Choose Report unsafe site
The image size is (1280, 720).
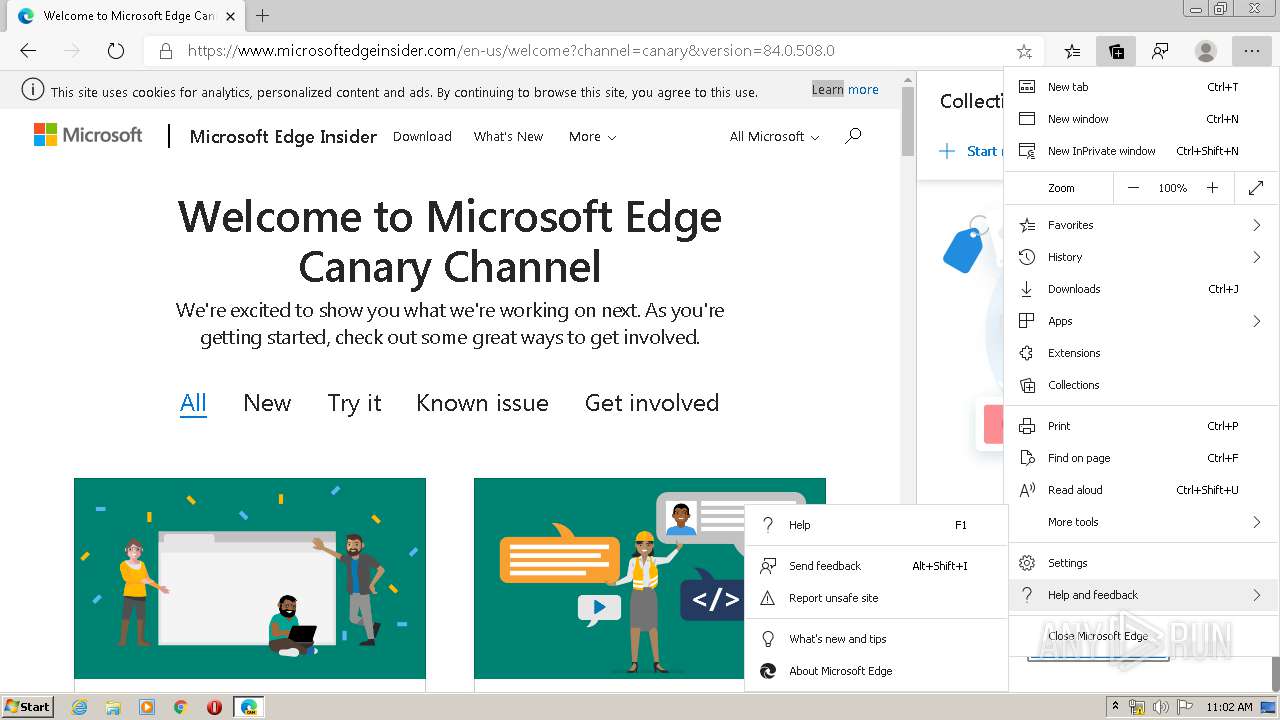[x=875, y=598]
